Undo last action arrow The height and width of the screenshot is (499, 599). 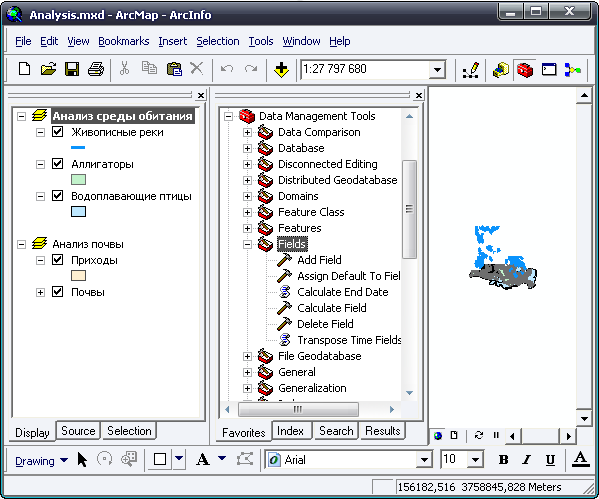227,69
